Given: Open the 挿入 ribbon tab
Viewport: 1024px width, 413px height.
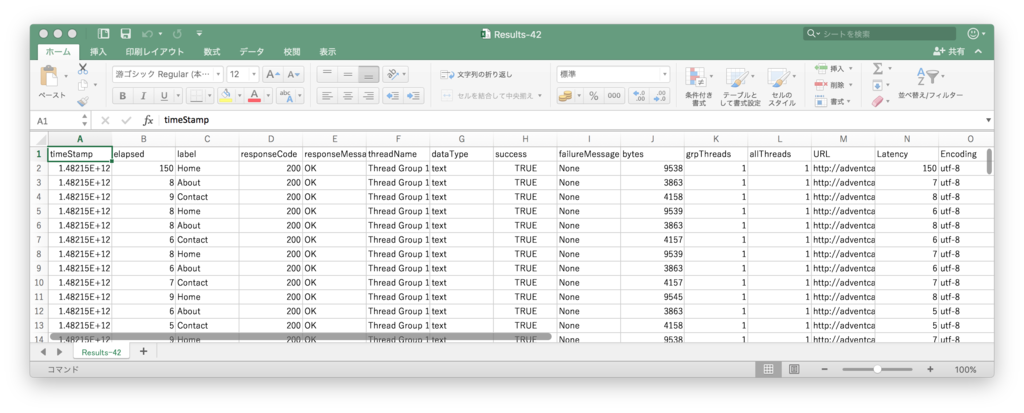Looking at the screenshot, I should [x=99, y=52].
